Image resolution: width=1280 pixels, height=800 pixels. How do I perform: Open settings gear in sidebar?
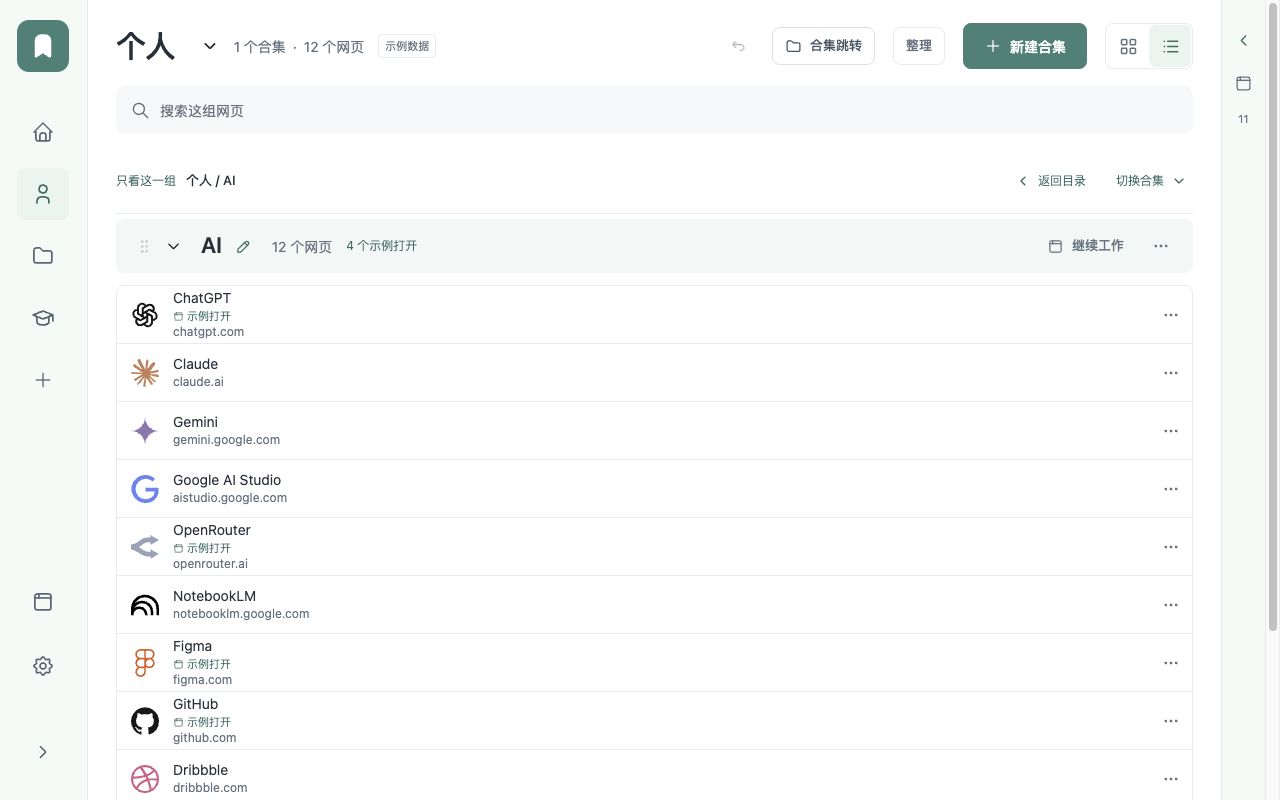tap(43, 666)
